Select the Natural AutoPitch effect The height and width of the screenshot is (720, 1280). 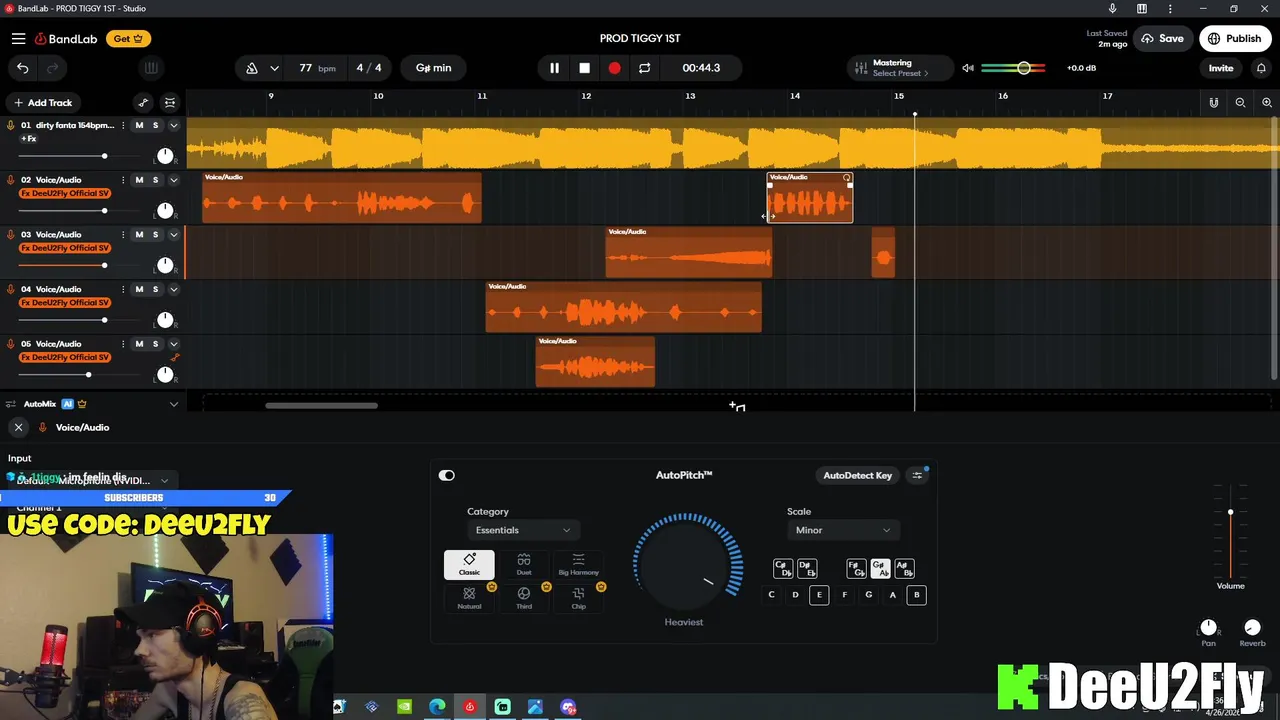click(469, 598)
